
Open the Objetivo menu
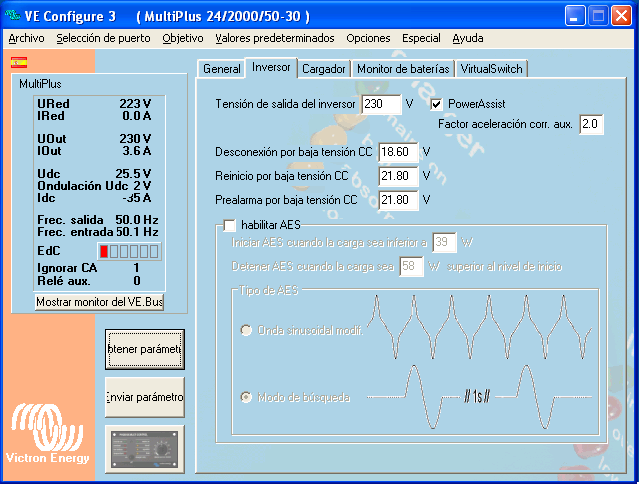pyautogui.click(x=183, y=38)
